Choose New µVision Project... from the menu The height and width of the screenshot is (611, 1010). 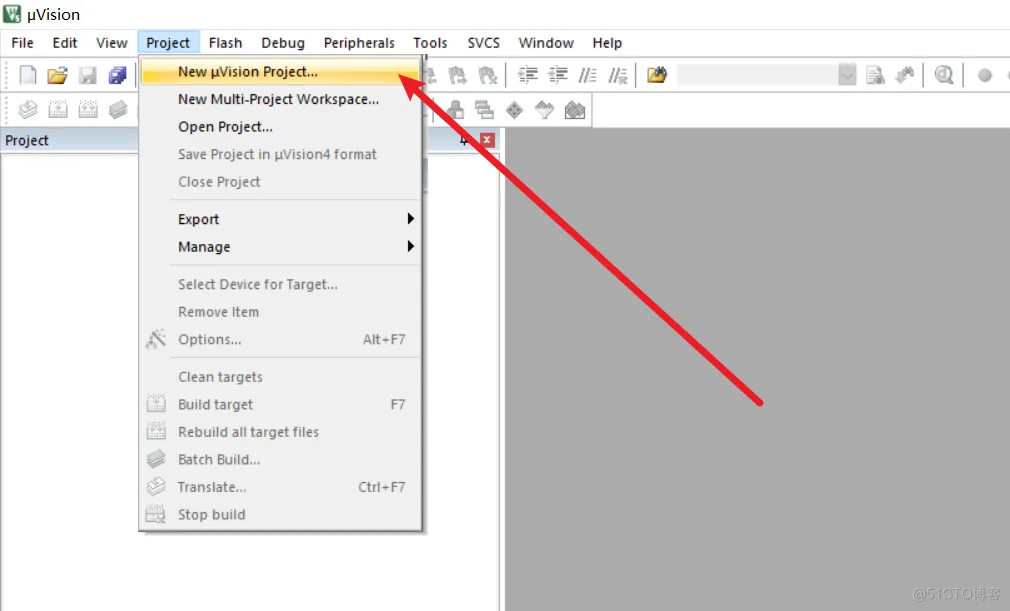[280, 71]
